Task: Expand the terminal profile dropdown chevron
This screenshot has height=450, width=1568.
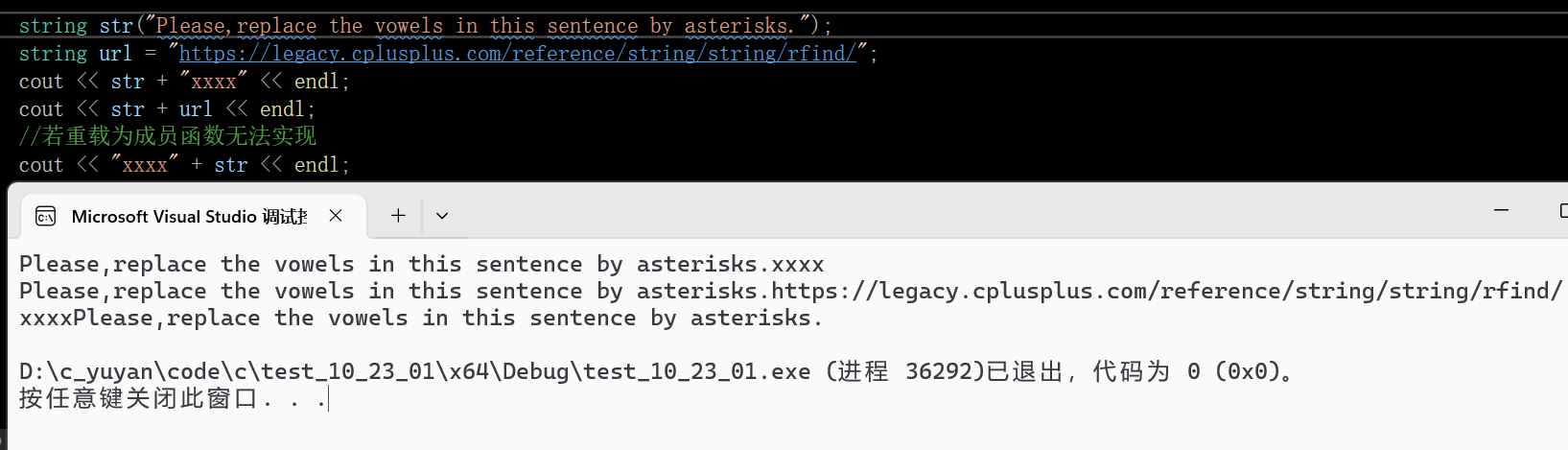Action: 442,216
